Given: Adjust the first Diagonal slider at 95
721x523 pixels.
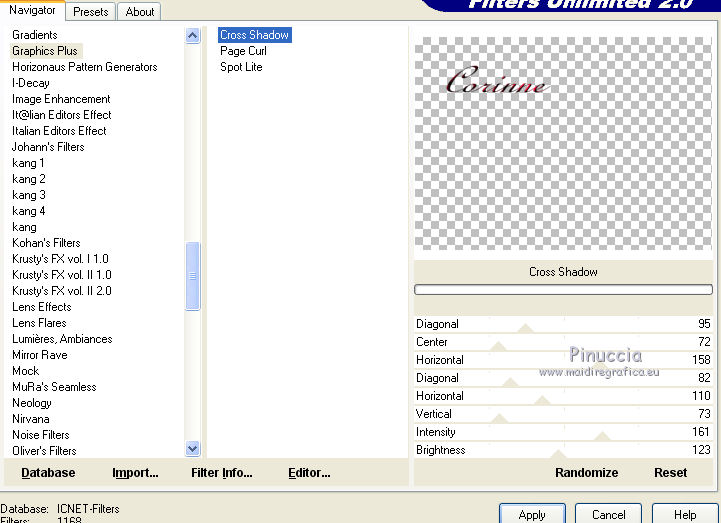Looking at the screenshot, I should tap(563, 324).
